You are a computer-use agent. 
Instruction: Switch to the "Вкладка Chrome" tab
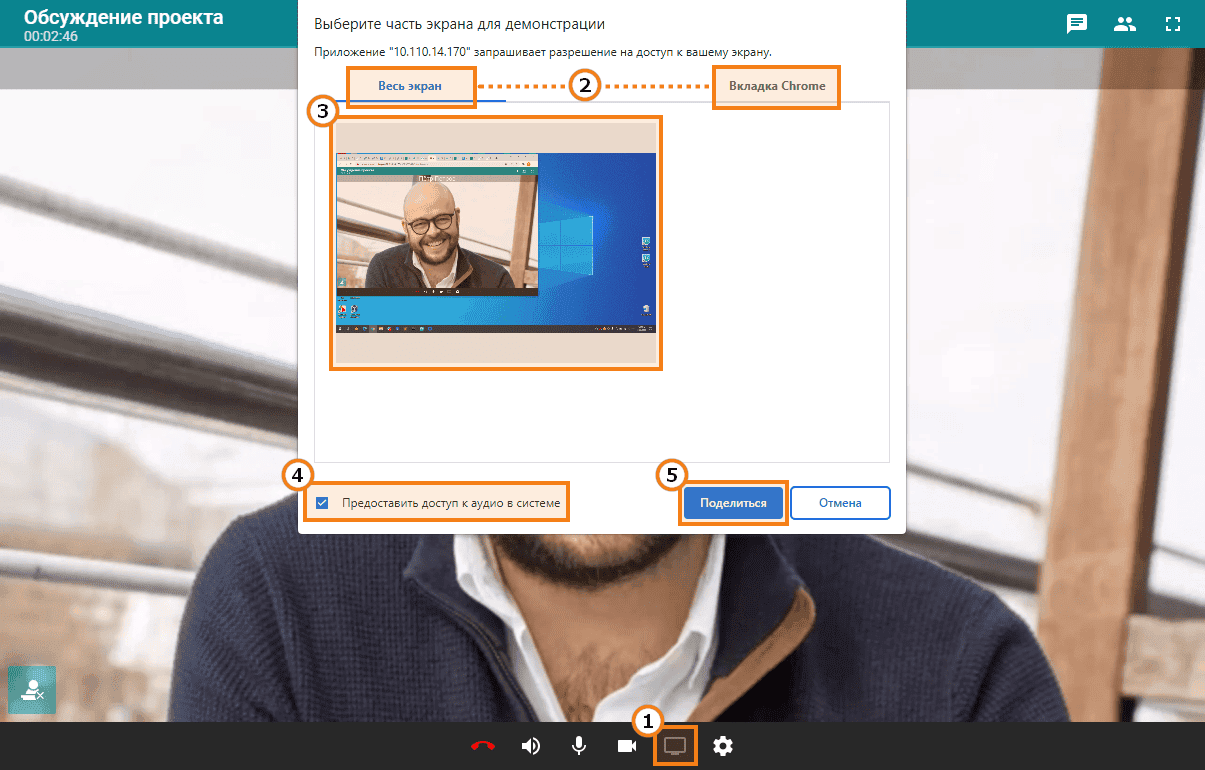click(777, 86)
